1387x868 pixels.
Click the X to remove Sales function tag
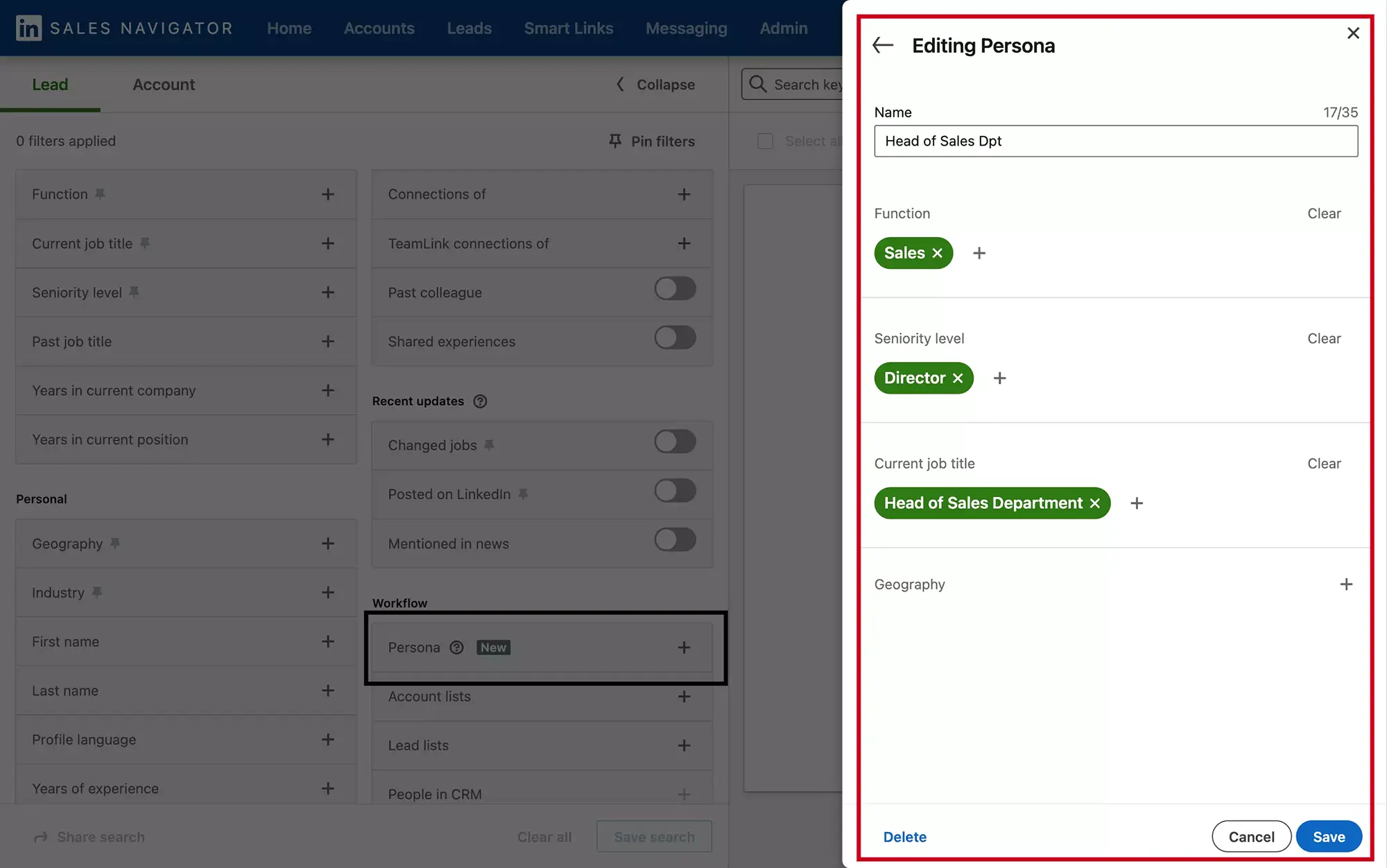click(937, 252)
